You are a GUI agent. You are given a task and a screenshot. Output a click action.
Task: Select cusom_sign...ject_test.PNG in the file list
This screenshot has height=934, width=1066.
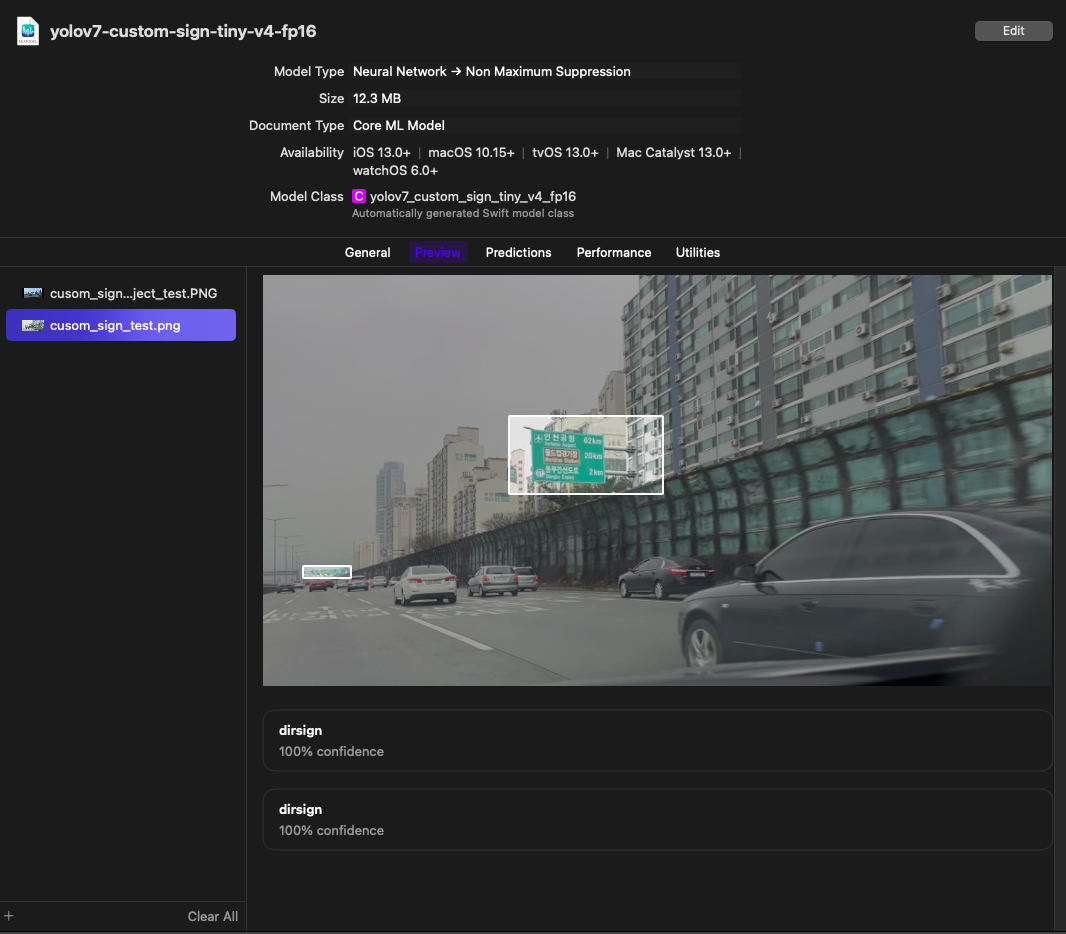coord(121,293)
